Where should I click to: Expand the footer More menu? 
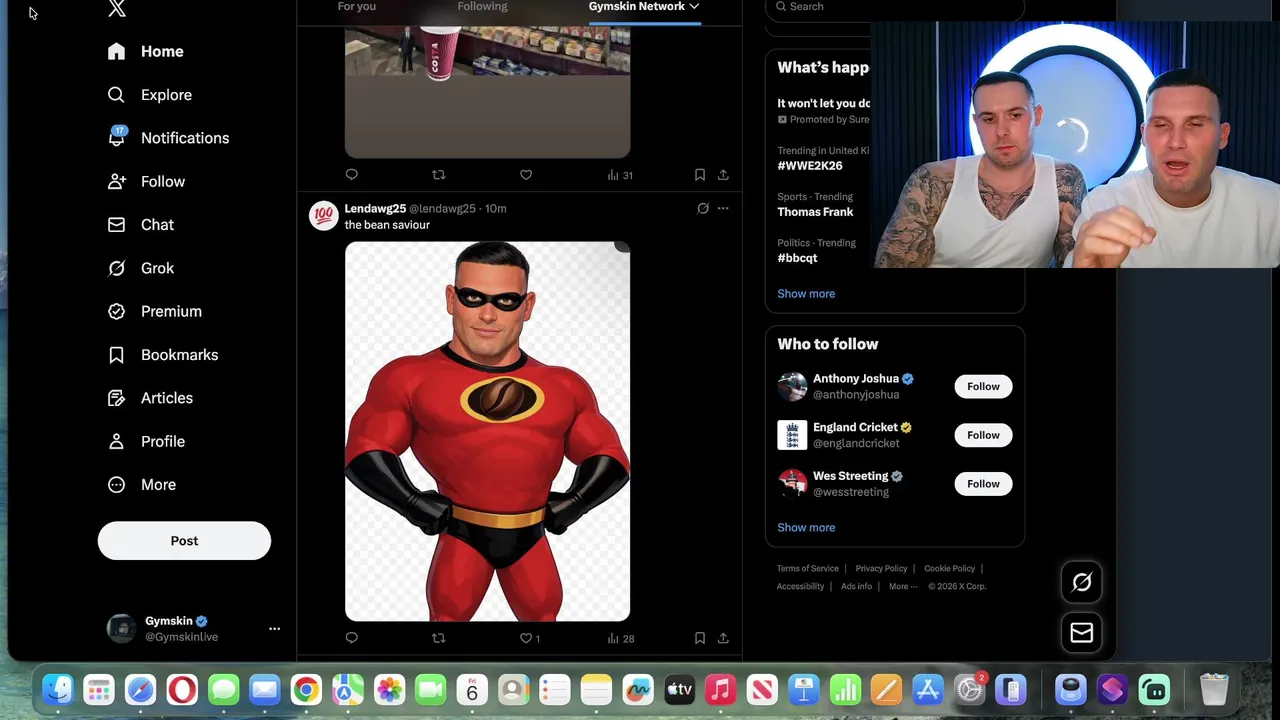pos(903,587)
